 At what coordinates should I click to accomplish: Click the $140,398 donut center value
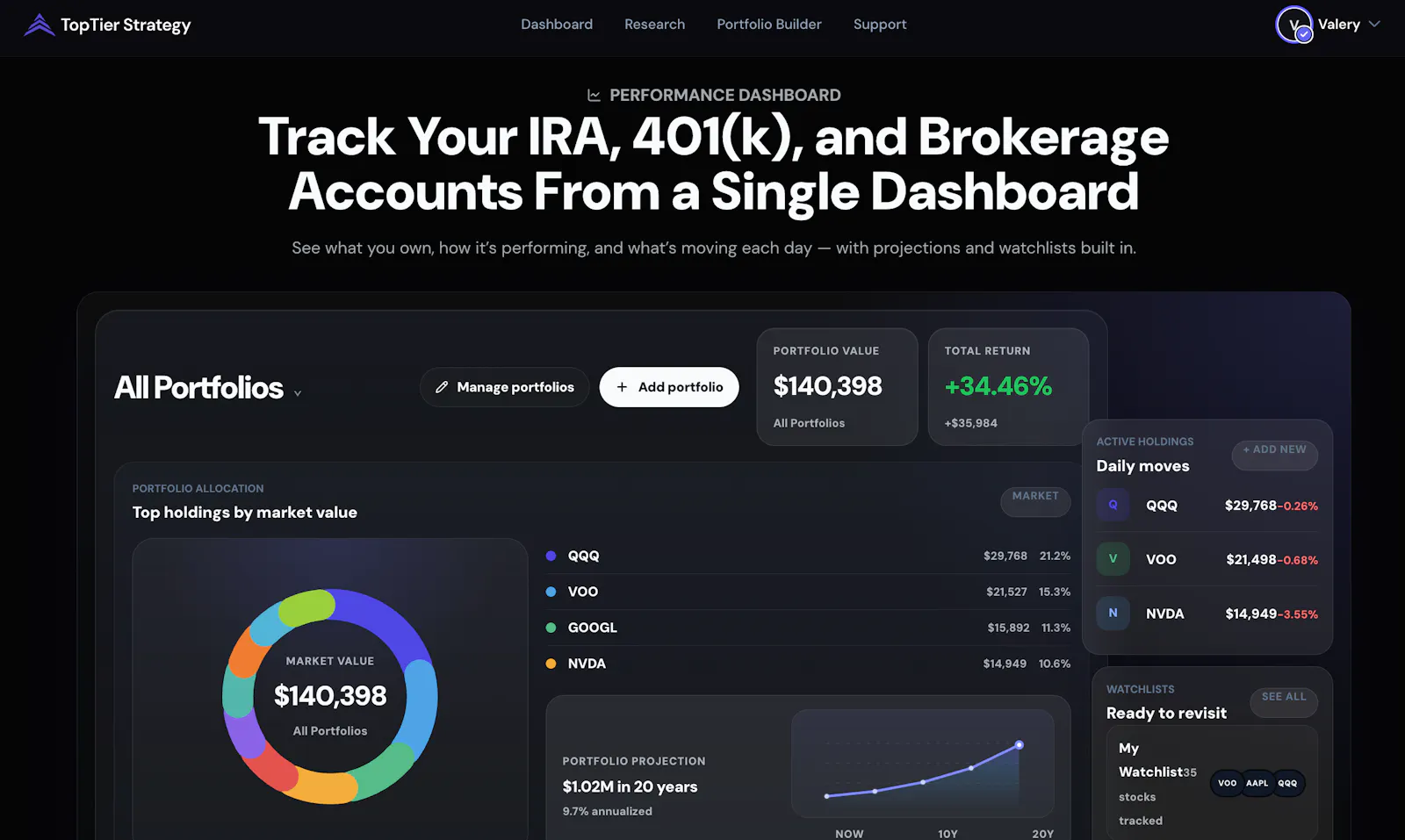(x=330, y=695)
